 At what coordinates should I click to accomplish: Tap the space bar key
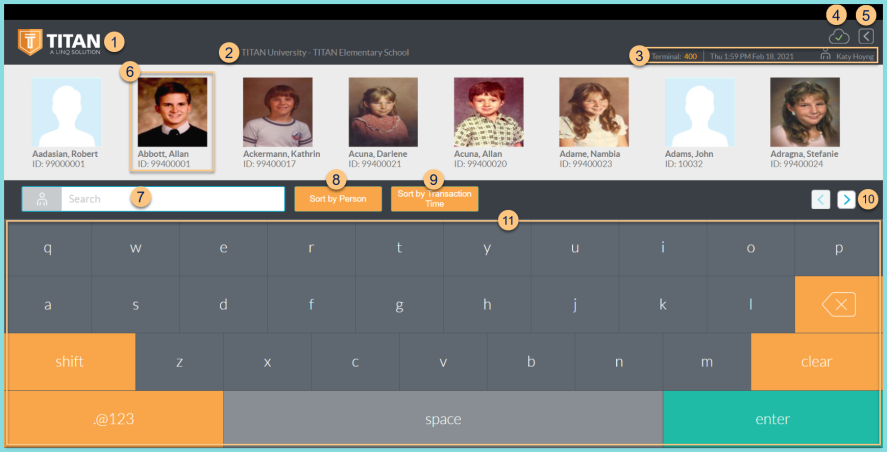click(x=443, y=419)
